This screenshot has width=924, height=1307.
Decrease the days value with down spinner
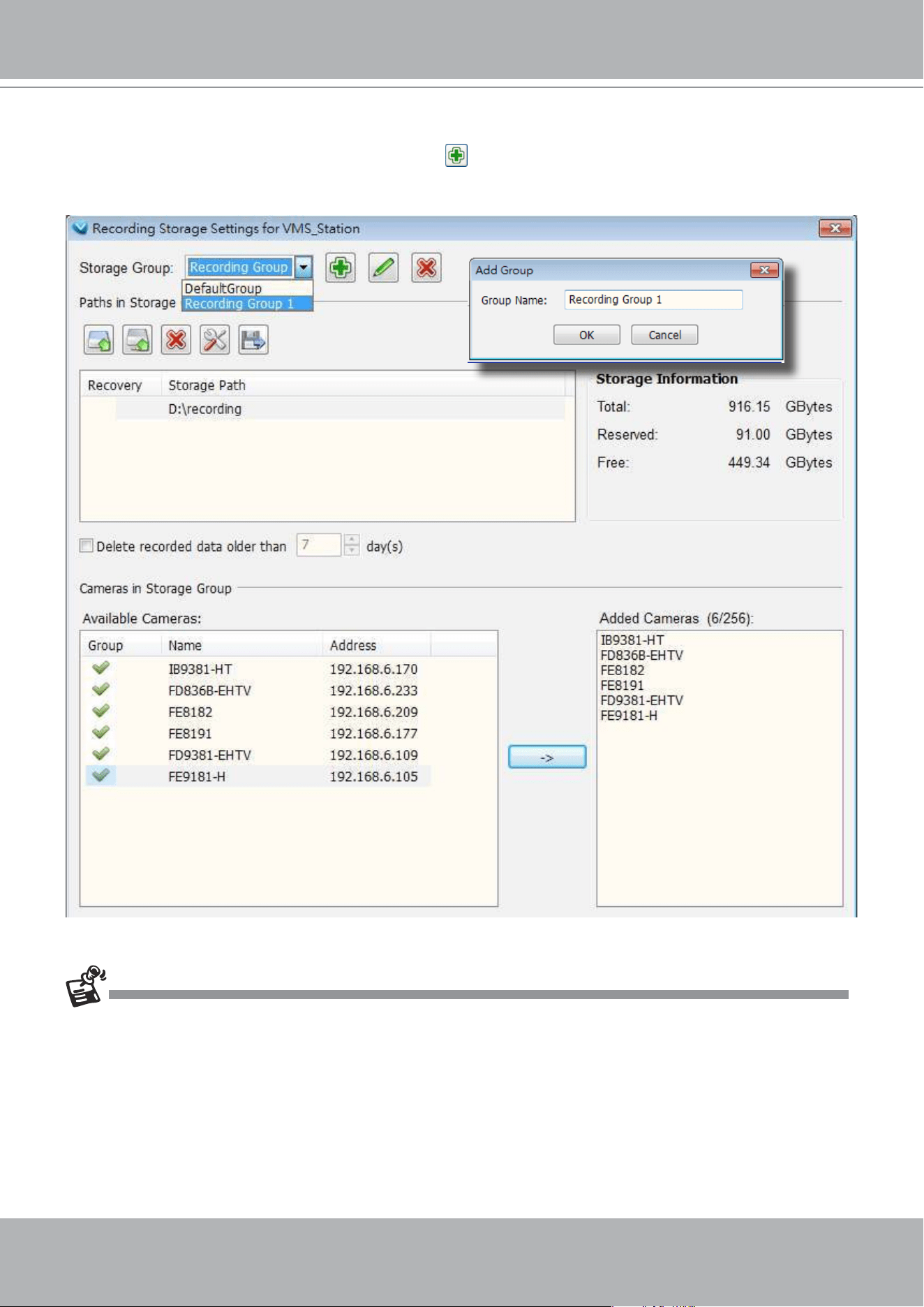pyautogui.click(x=352, y=550)
